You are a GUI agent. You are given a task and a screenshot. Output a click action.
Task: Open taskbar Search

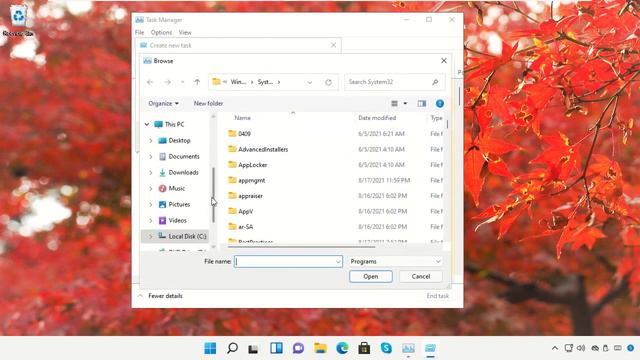pyautogui.click(x=232, y=348)
